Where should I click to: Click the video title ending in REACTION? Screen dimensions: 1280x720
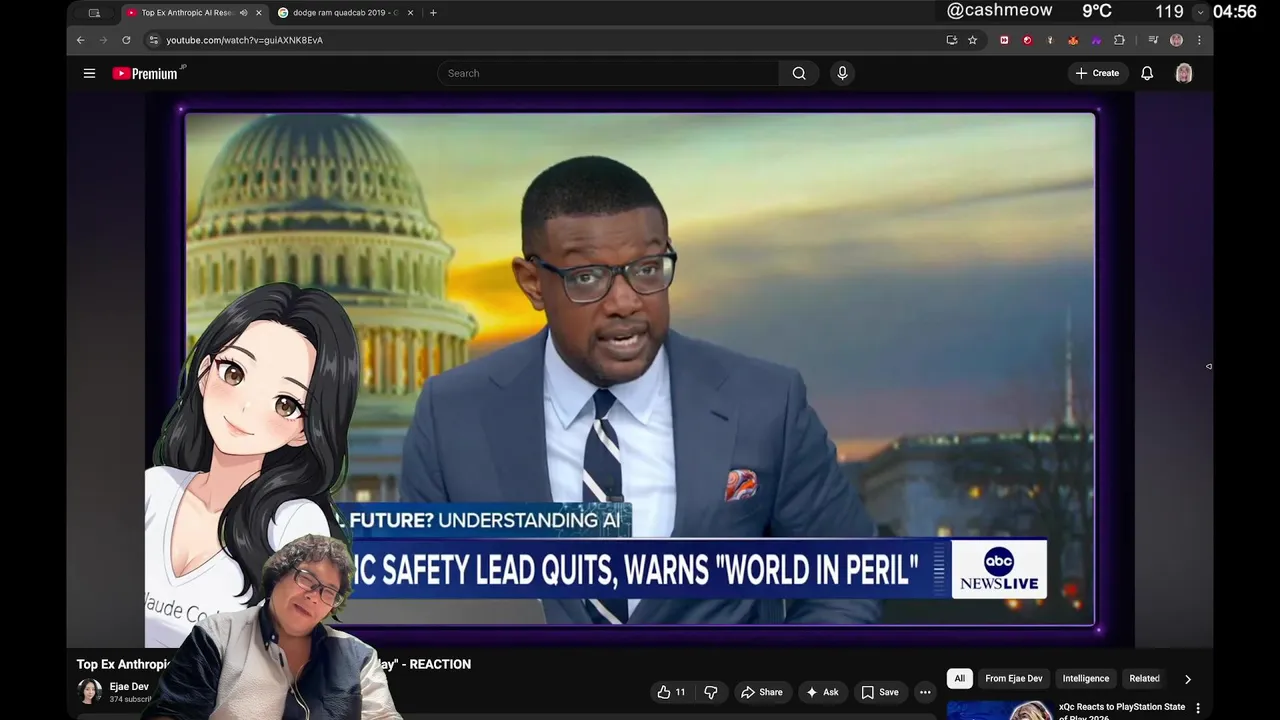point(274,664)
